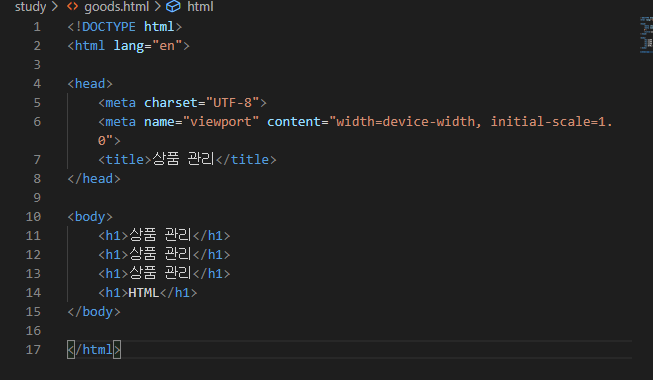The image size is (653, 380).
Task: Click the cube symbol icon beside html
Action: (x=173, y=7)
